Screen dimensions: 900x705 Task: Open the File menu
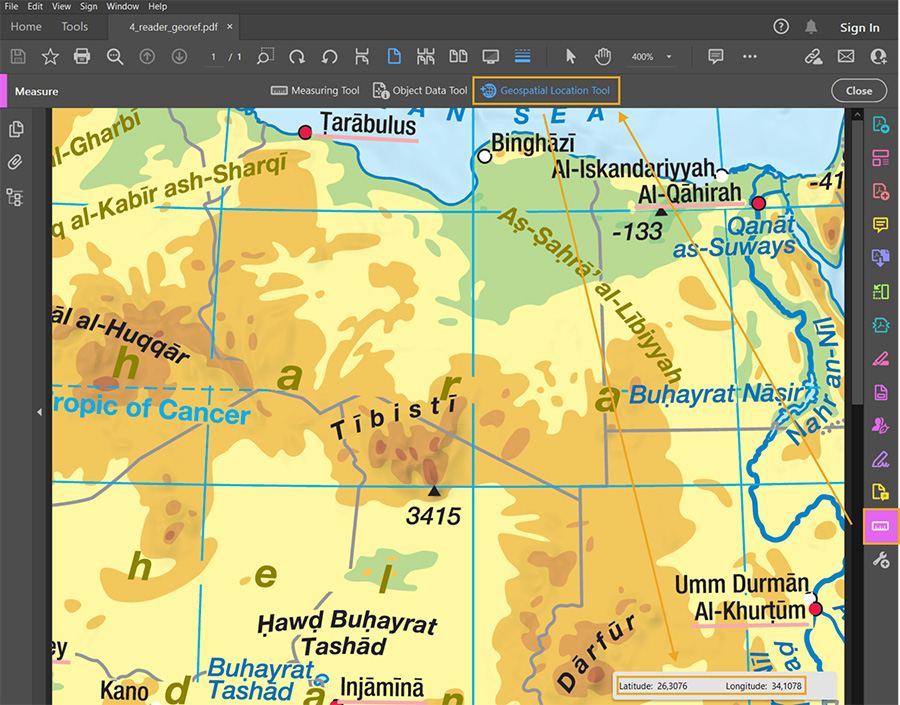tap(11, 6)
